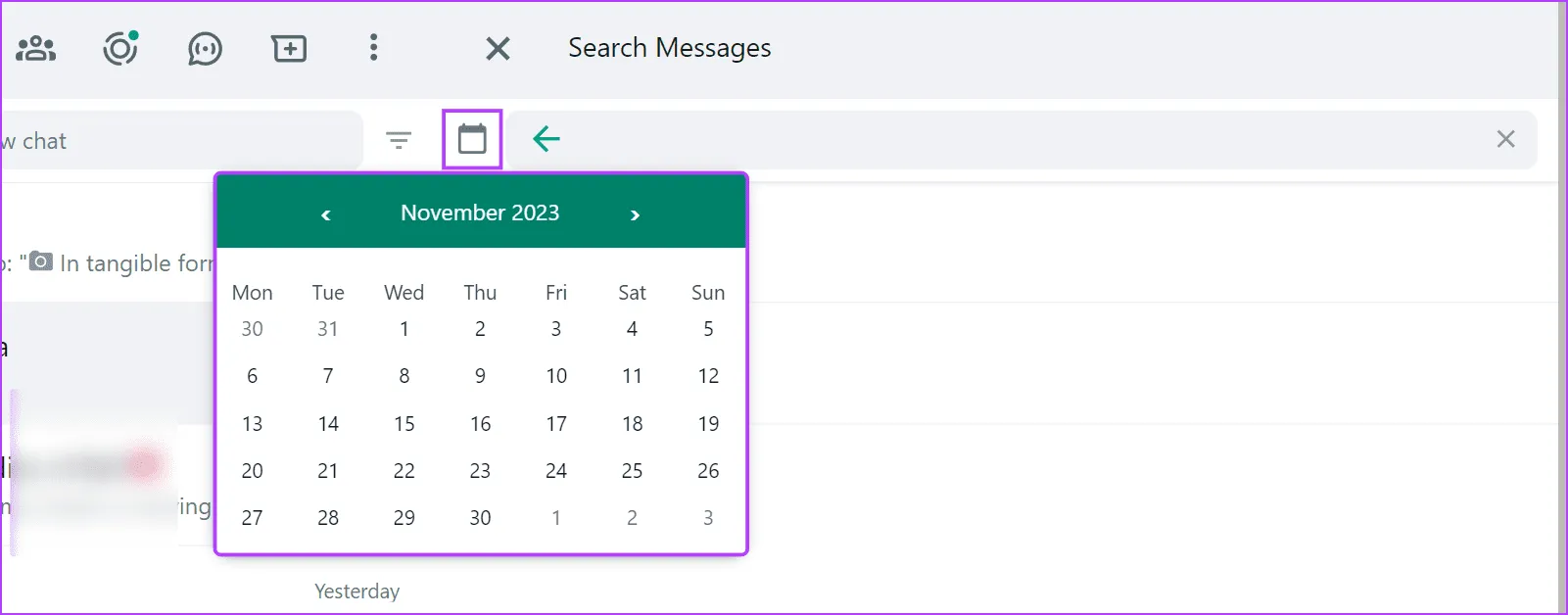
Task: Click the green back arrow in search
Action: (546, 139)
